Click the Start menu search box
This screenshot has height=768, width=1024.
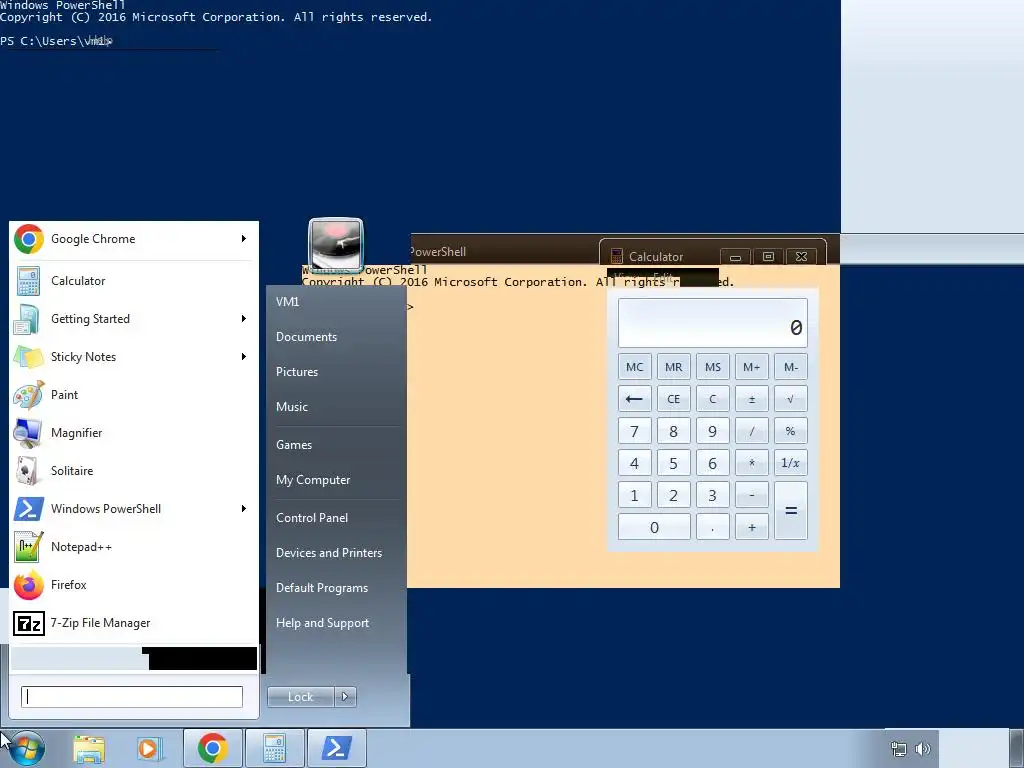[x=132, y=697]
